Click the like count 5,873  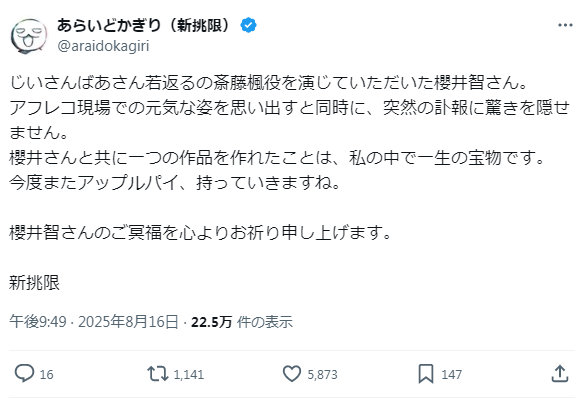click(322, 374)
